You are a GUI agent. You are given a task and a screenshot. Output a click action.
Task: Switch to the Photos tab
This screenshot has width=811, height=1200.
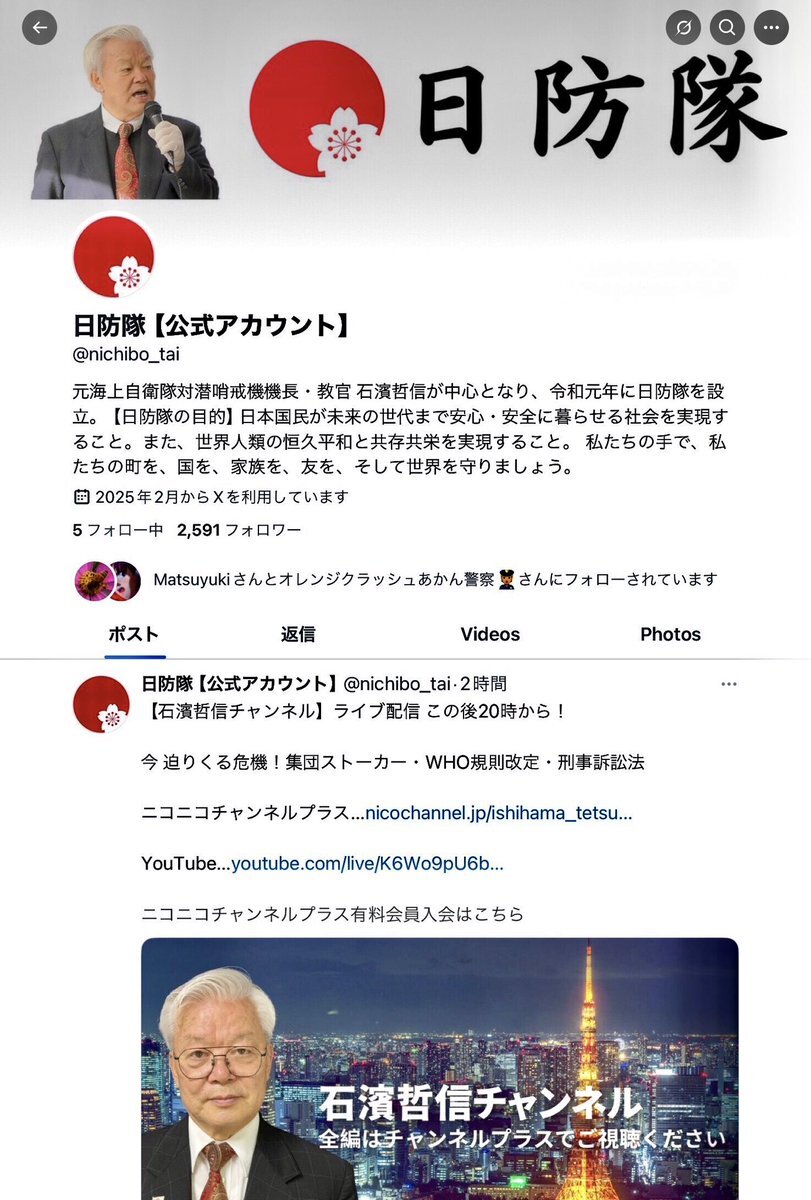point(670,634)
